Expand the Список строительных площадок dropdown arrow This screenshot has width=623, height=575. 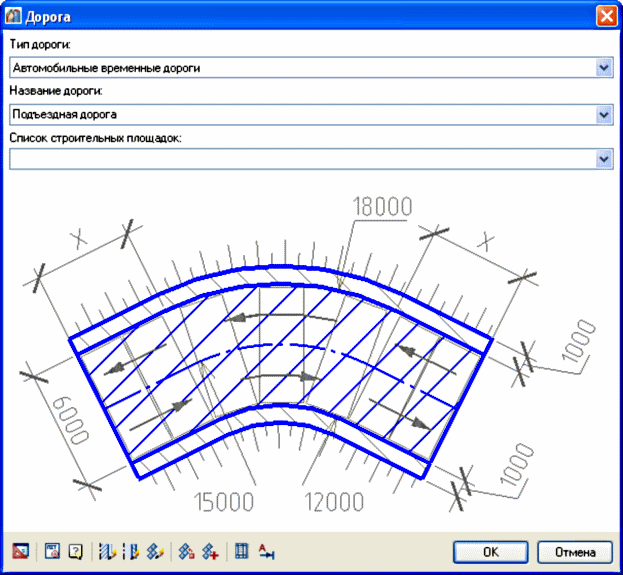(x=604, y=159)
